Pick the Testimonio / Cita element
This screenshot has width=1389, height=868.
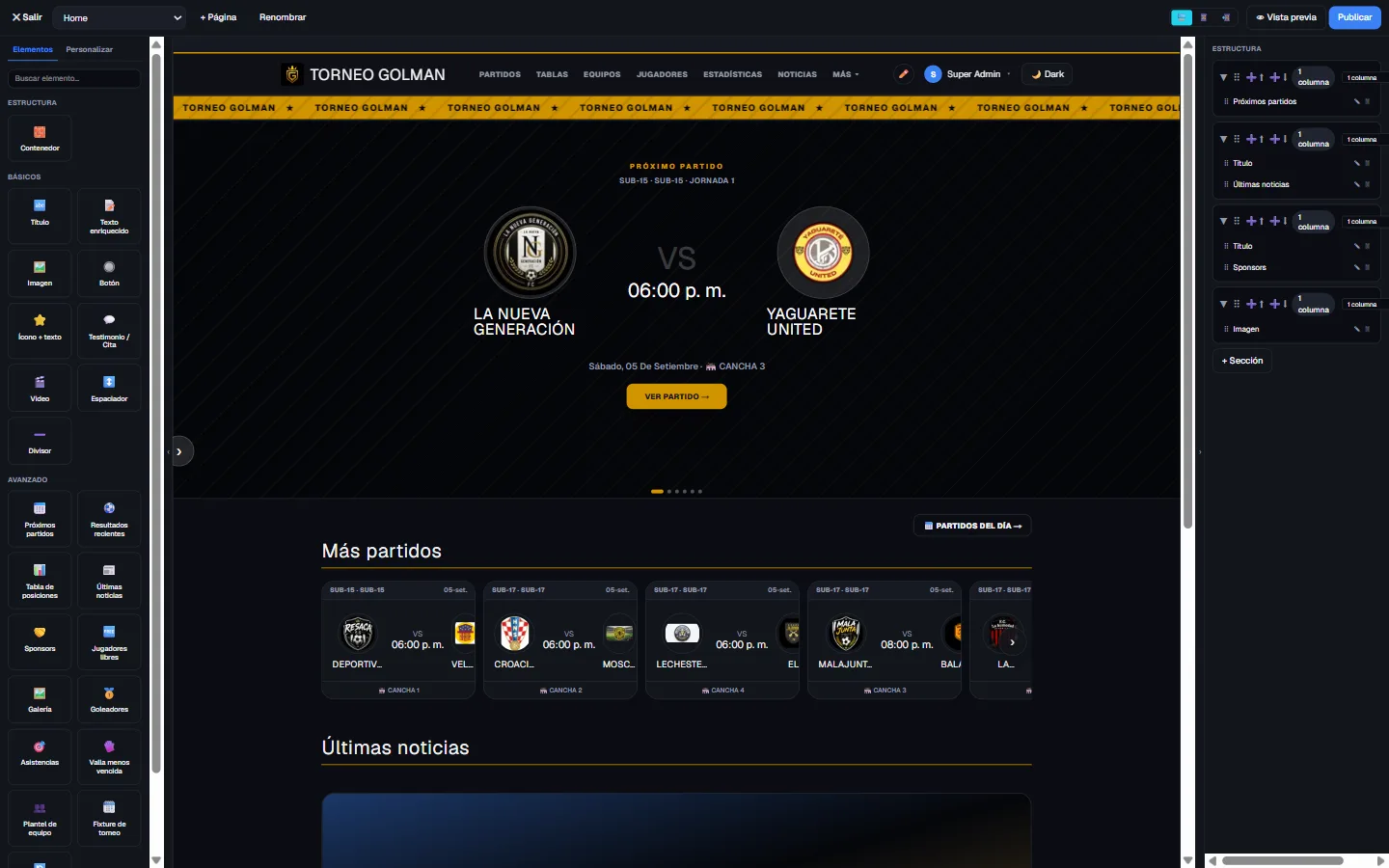click(109, 330)
